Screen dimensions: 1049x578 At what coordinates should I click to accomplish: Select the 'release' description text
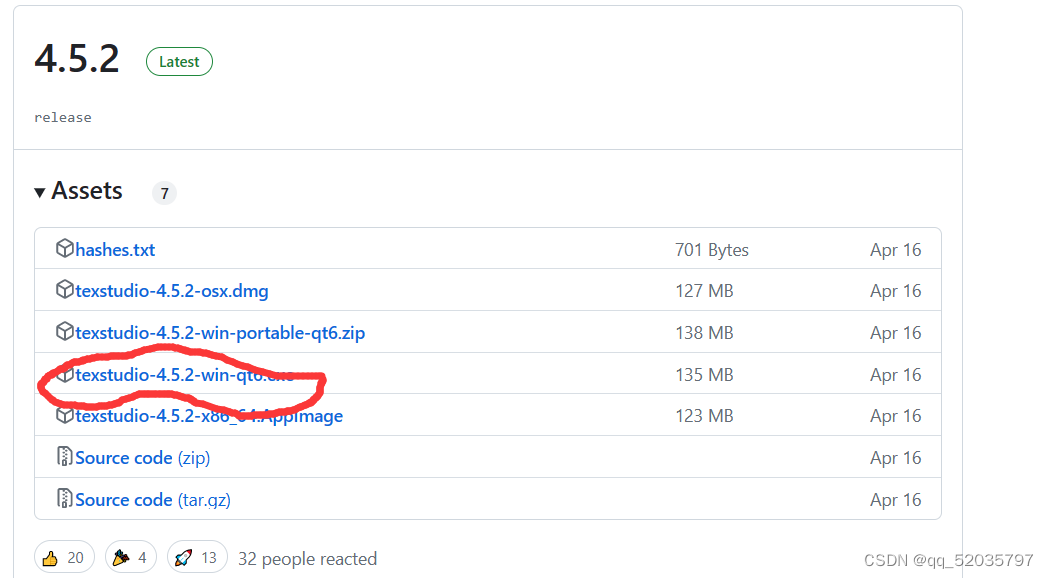click(x=63, y=118)
